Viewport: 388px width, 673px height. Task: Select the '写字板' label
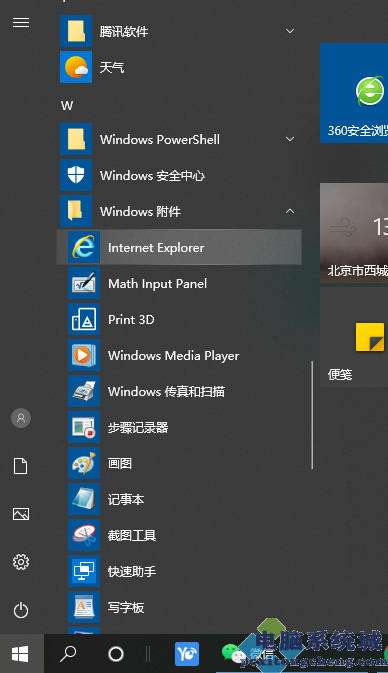coord(126,608)
